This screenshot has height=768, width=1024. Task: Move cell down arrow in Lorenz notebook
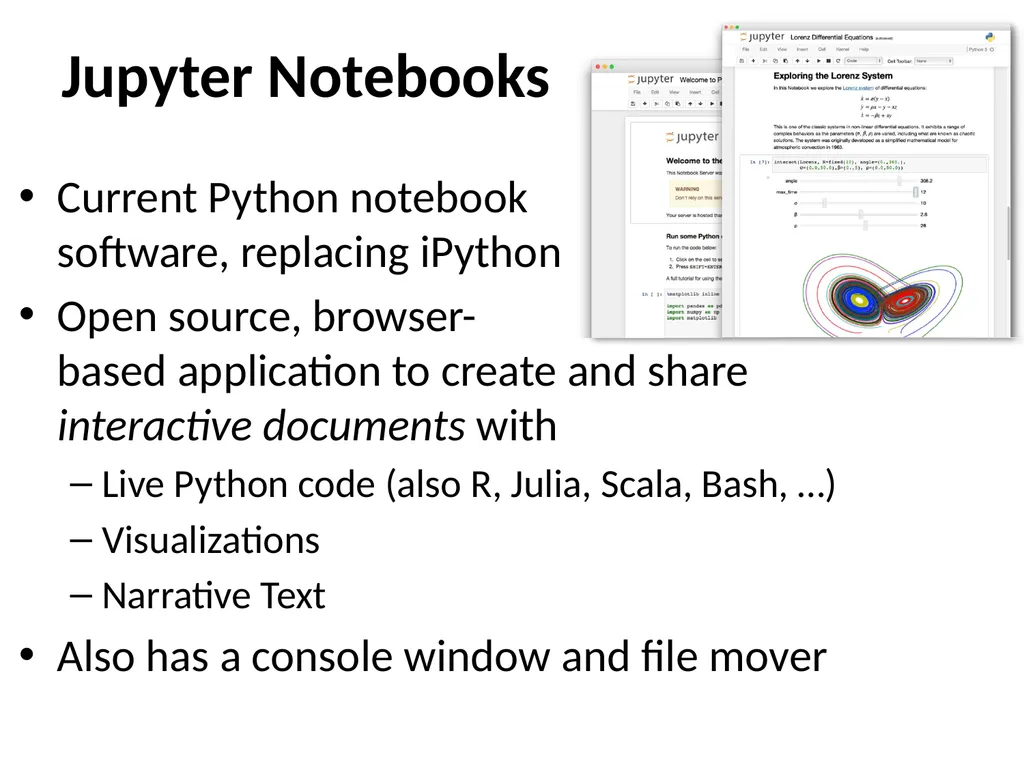click(807, 61)
